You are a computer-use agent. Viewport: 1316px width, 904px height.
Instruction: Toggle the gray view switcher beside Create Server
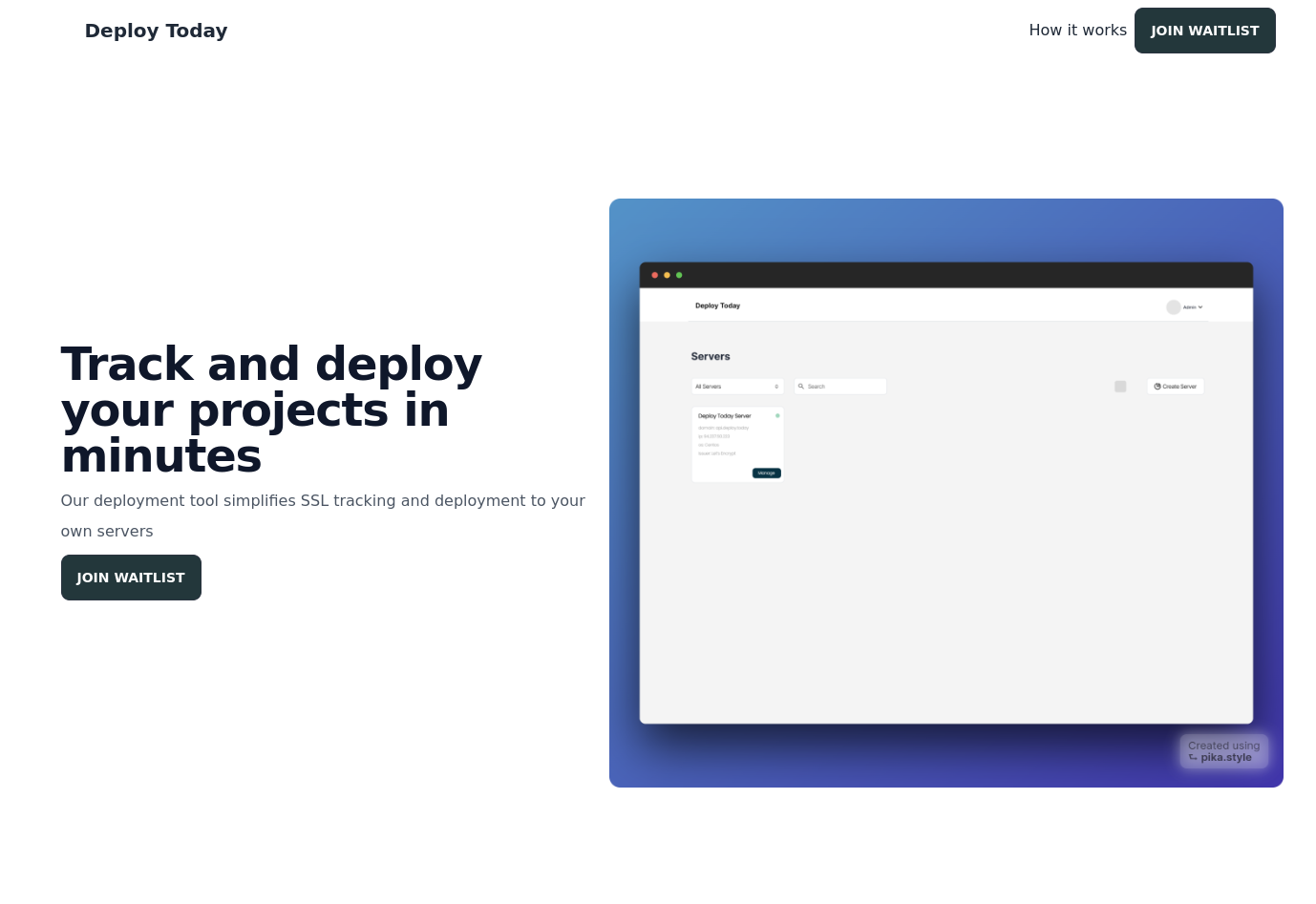tap(1120, 386)
